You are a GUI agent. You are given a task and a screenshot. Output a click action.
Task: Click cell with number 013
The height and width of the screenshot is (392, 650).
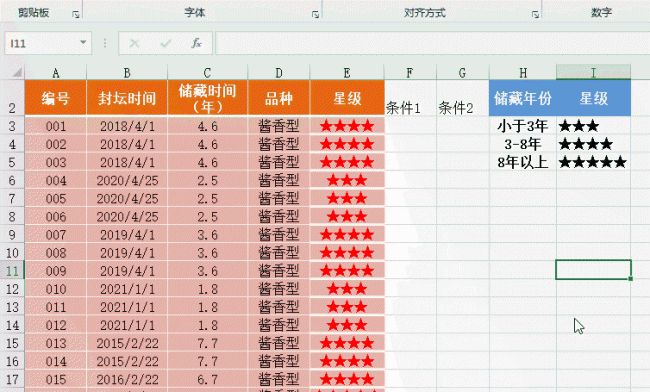56,343
